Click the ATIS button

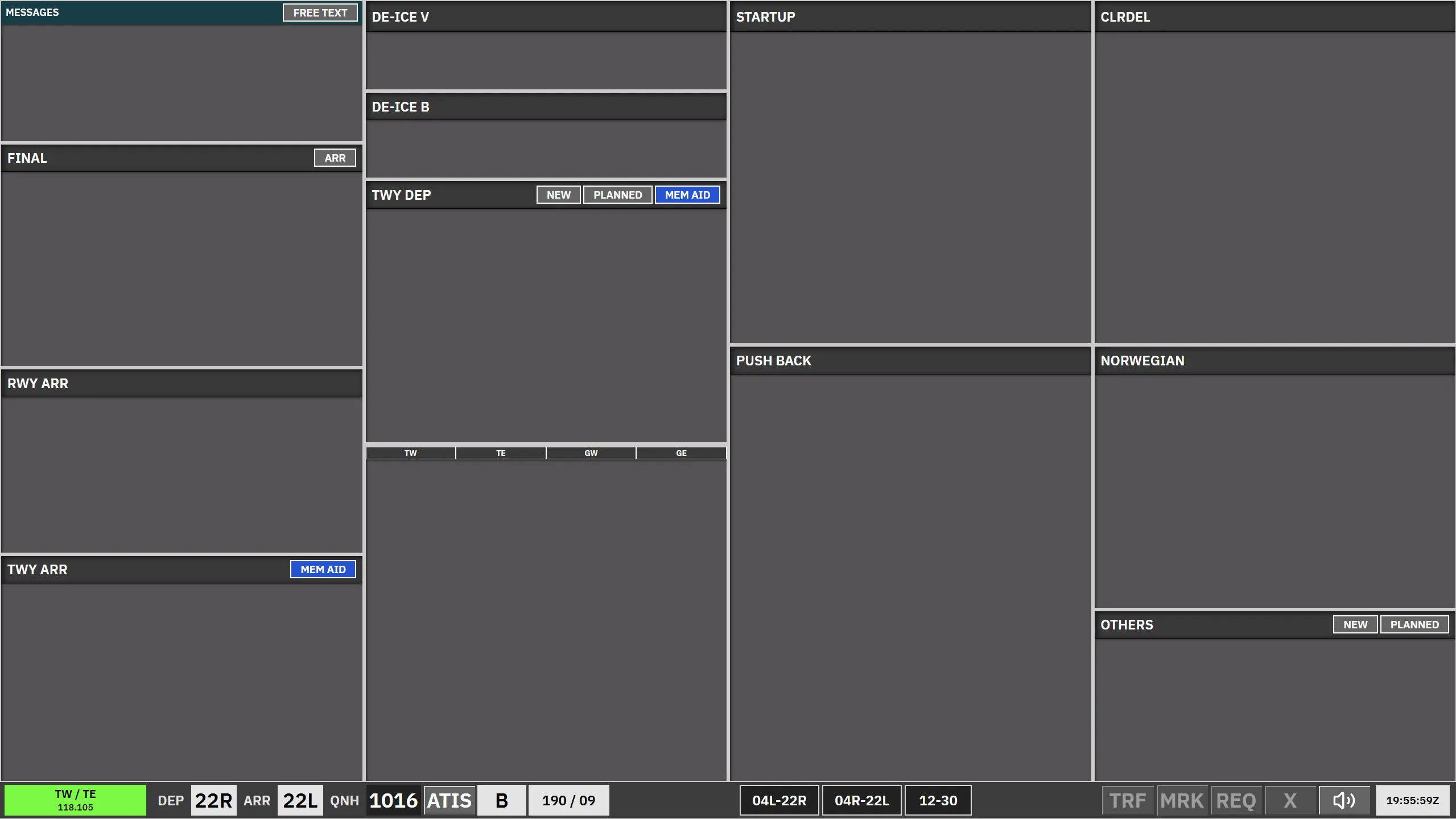[449, 800]
